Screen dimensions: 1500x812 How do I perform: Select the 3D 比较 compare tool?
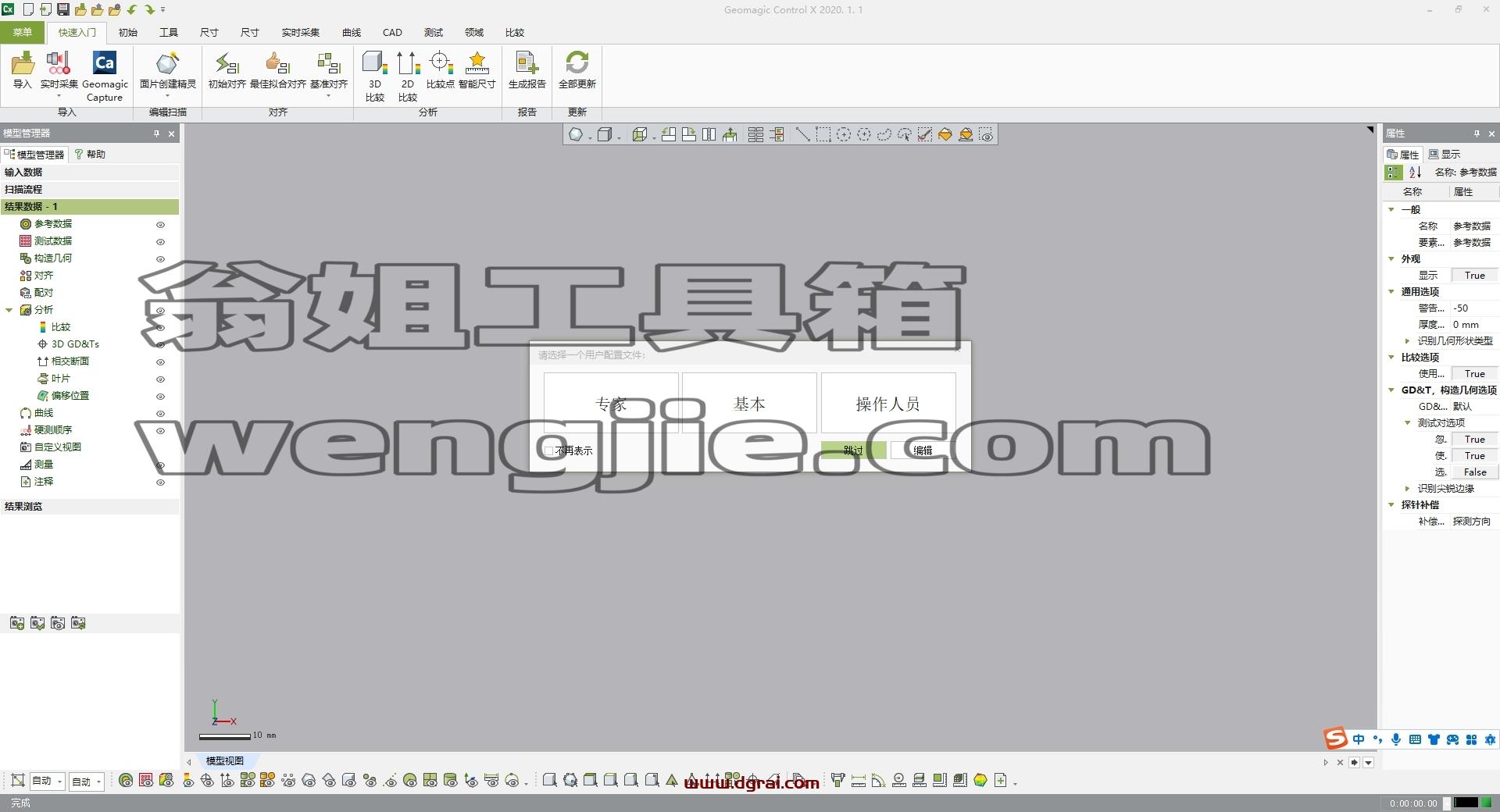coord(375,76)
